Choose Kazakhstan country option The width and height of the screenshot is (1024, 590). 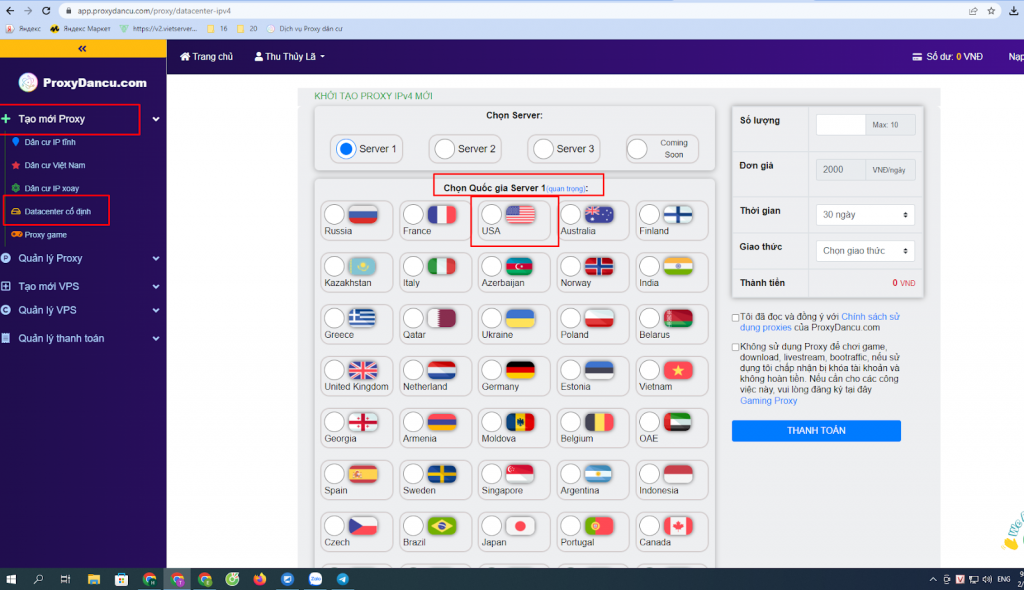tap(356, 272)
